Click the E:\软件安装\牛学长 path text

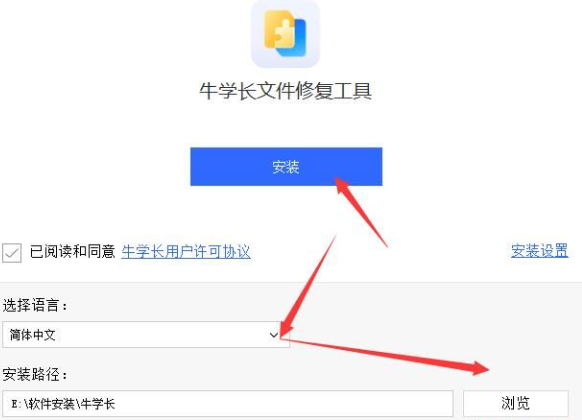click(63, 404)
